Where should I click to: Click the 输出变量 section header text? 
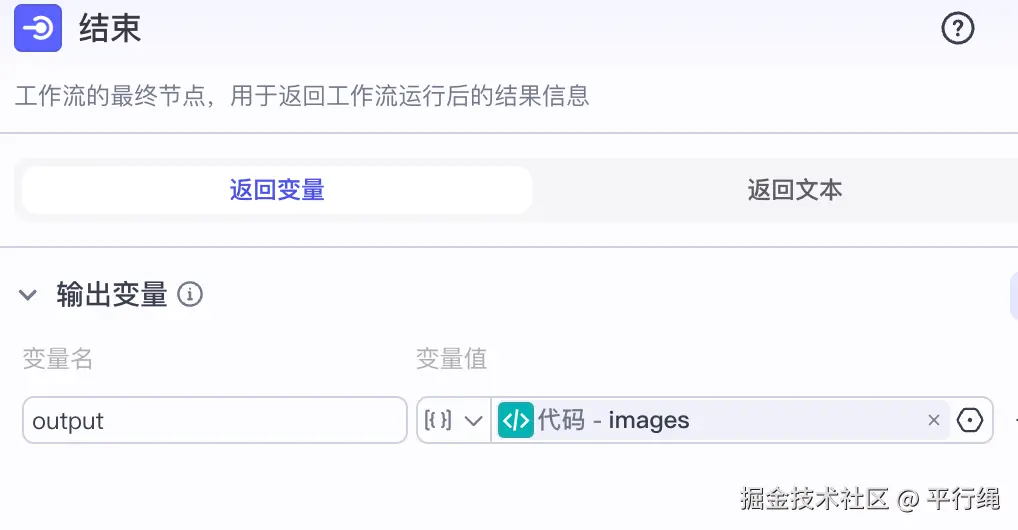(x=112, y=295)
